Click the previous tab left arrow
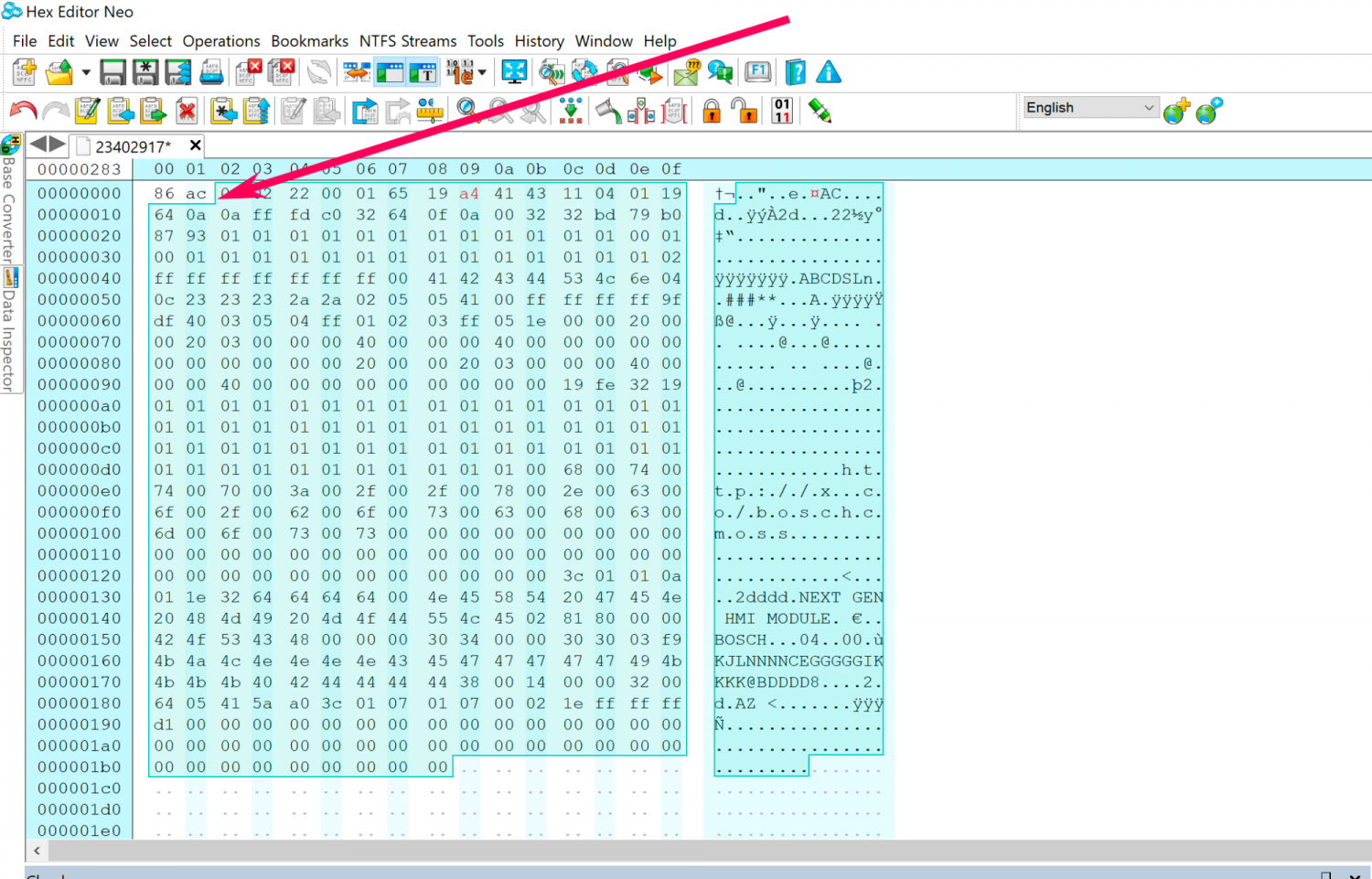 click(38, 145)
